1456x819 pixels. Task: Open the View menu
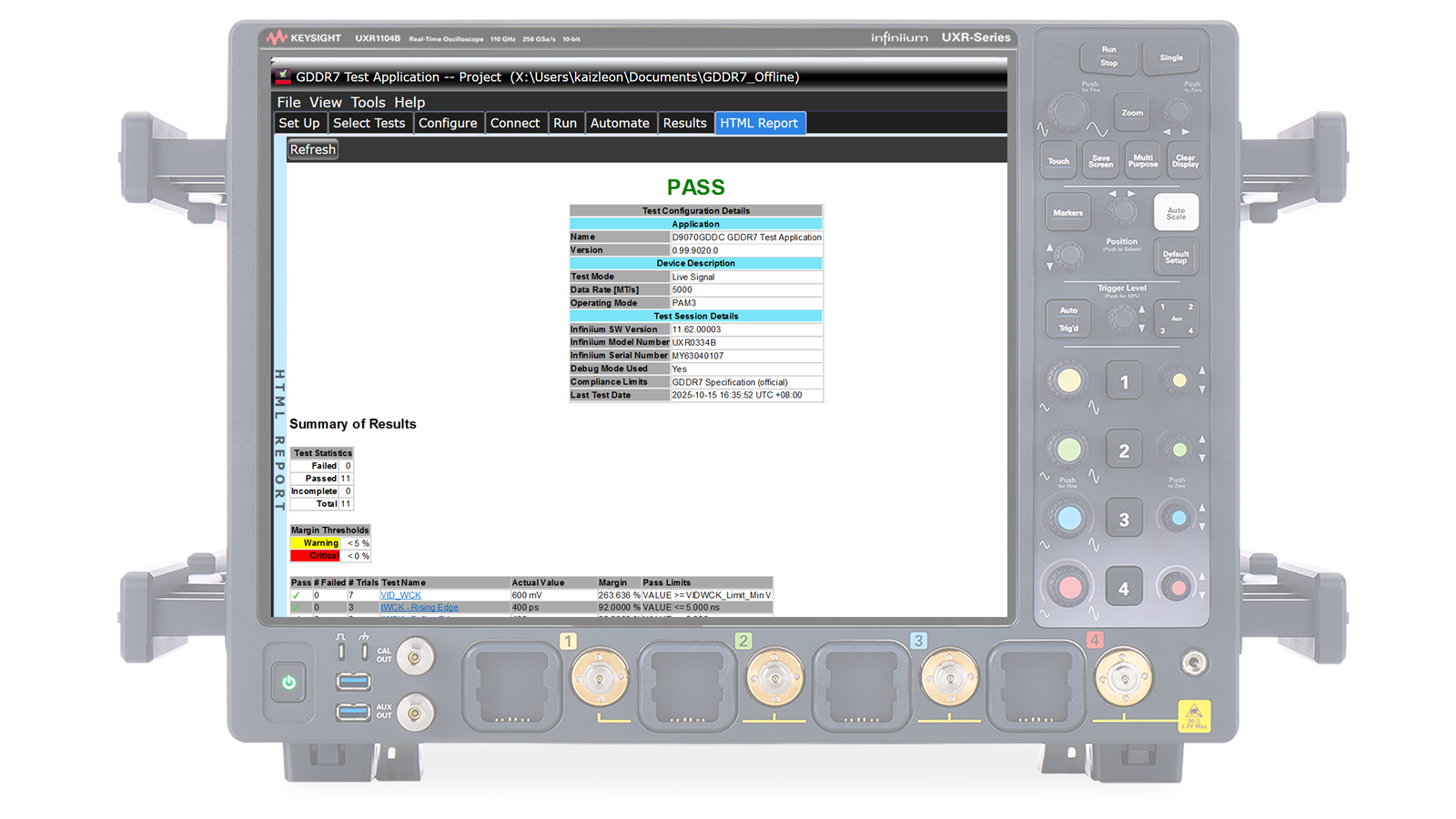[325, 102]
